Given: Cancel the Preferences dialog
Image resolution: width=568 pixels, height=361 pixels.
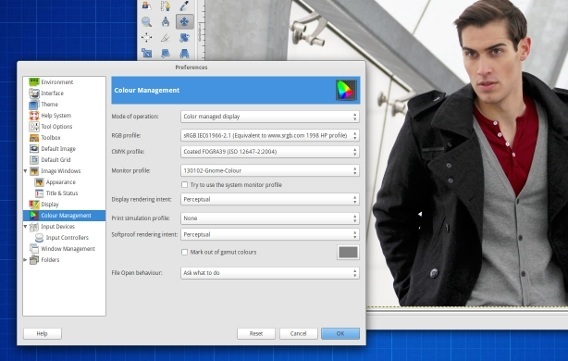Looking at the screenshot, I should tap(298, 333).
